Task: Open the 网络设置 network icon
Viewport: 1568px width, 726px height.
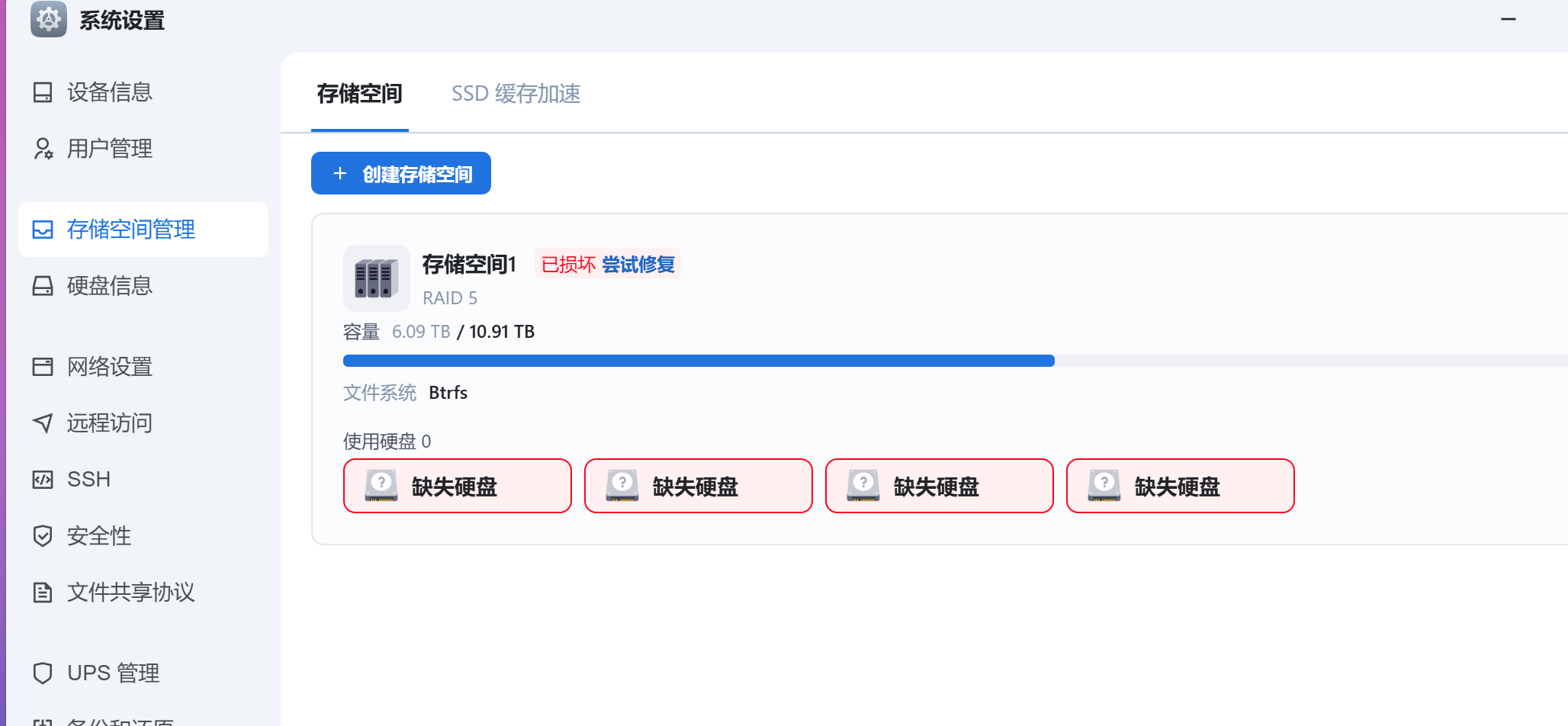Action: pyautogui.click(x=43, y=367)
